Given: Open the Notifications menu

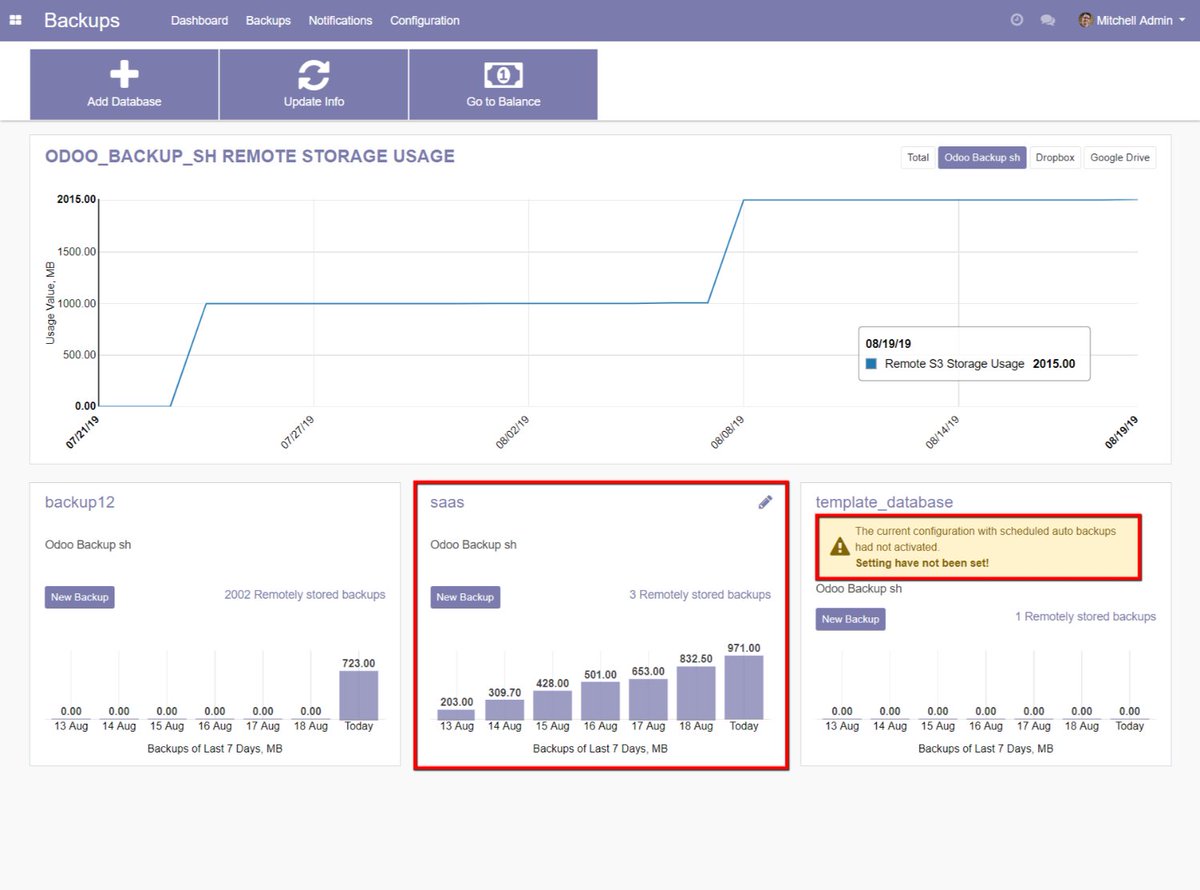Looking at the screenshot, I should point(340,20).
